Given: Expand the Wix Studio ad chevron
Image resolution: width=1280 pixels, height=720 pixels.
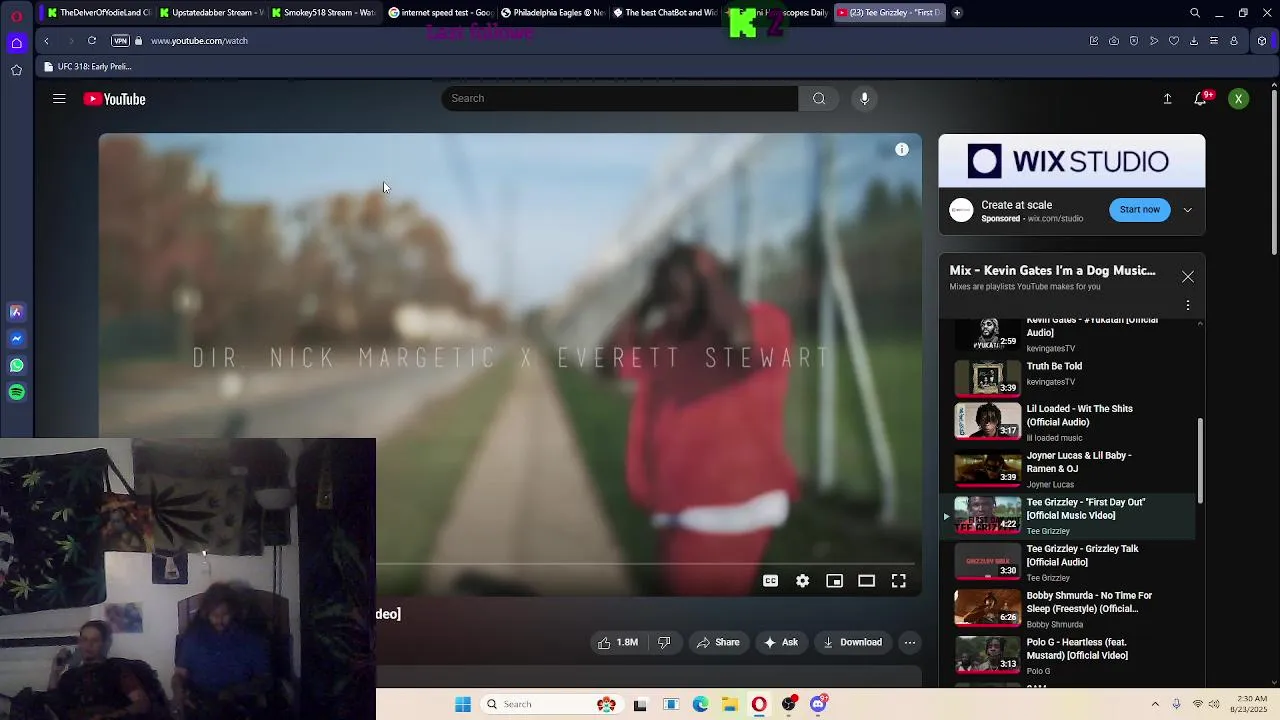Looking at the screenshot, I should point(1188,210).
